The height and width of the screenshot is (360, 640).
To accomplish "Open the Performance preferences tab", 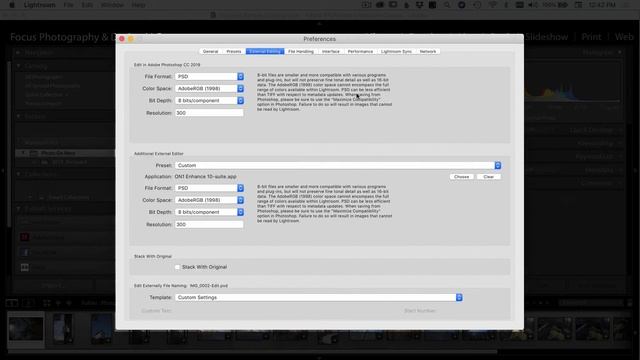I will pos(360,51).
